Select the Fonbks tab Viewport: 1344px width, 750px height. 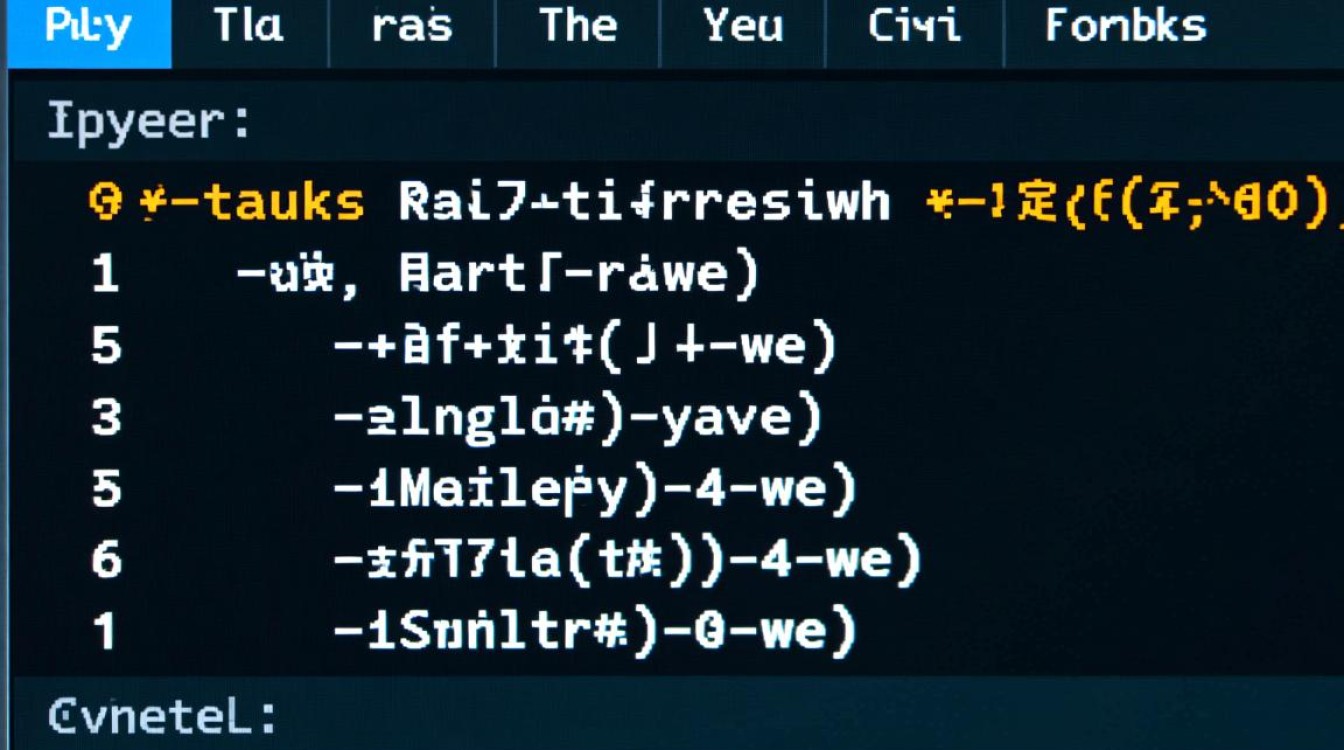[x=1125, y=27]
